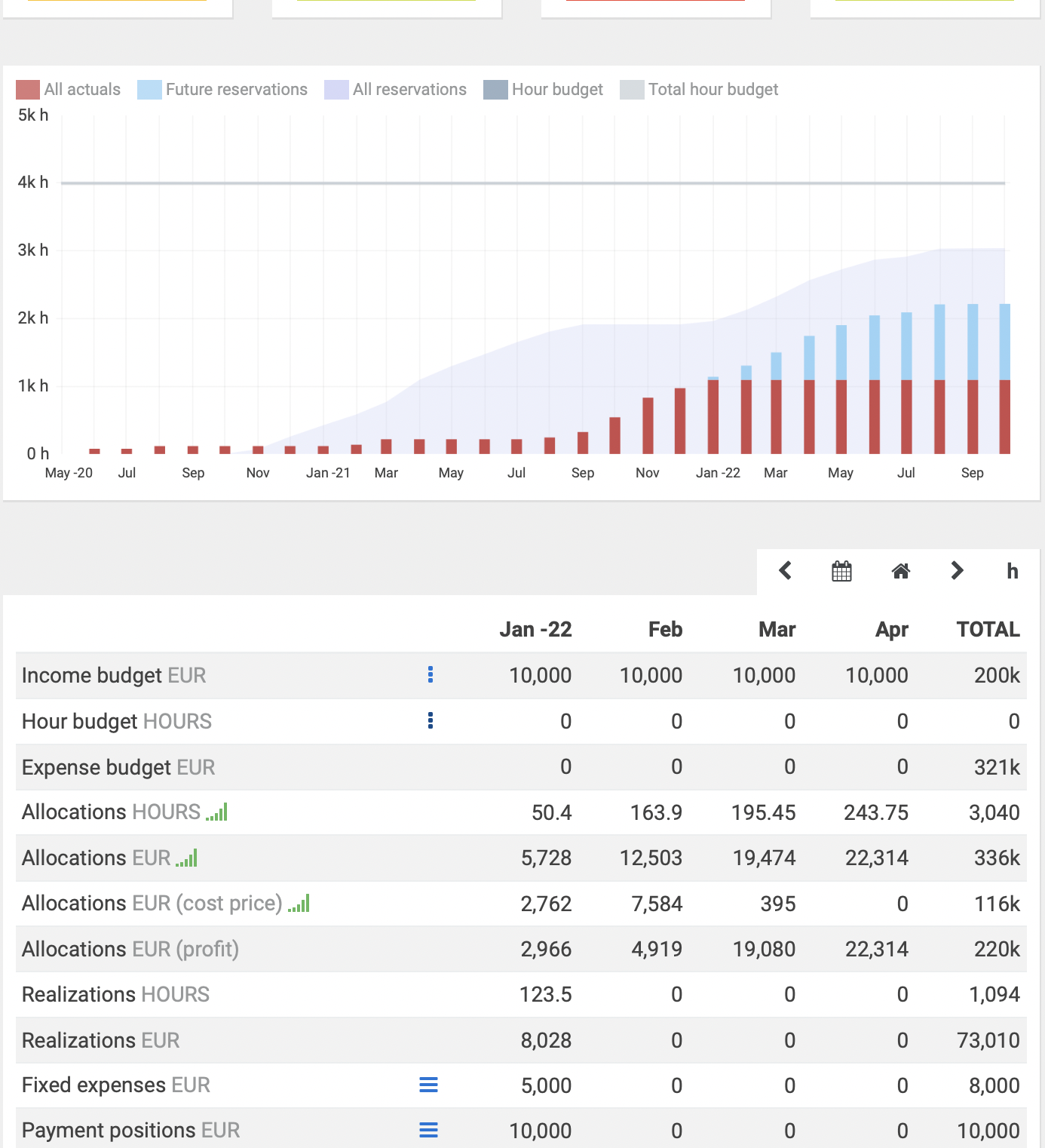Click the next period chevron arrow

click(957, 571)
